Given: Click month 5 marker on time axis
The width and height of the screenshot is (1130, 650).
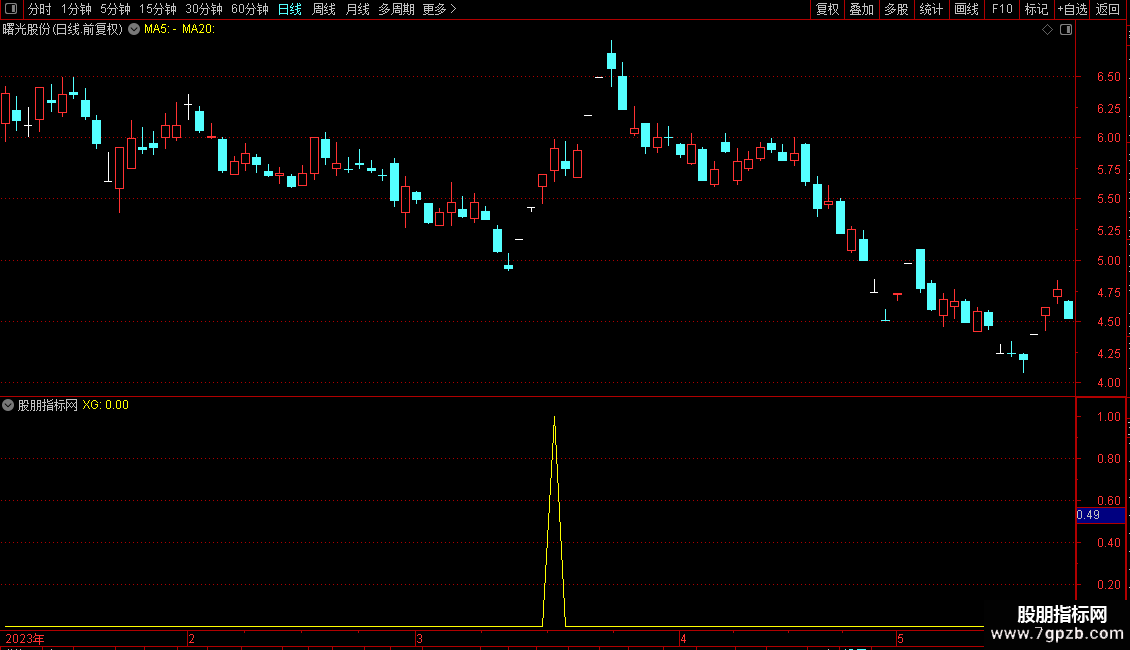Looking at the screenshot, I should 900,639.
